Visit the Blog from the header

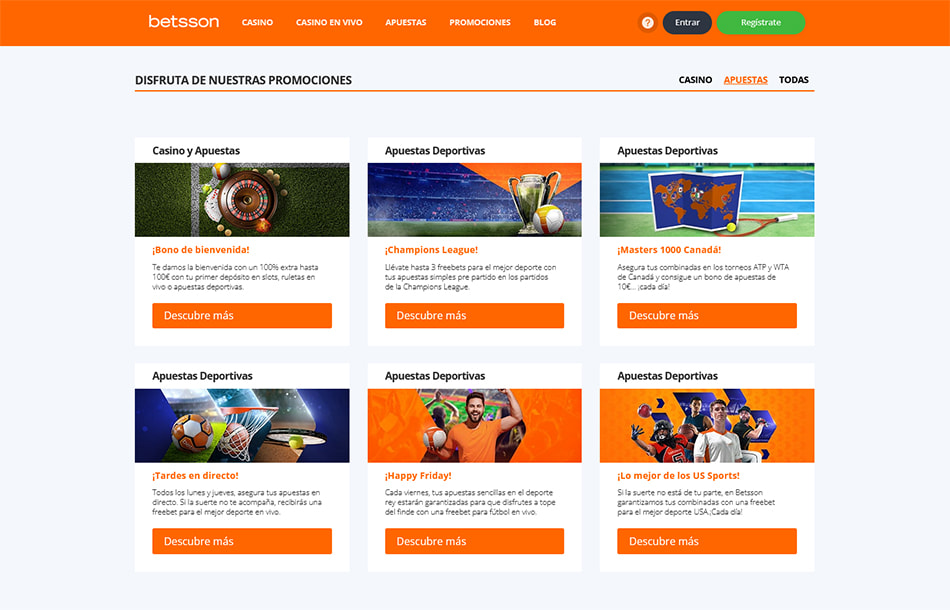click(x=545, y=22)
